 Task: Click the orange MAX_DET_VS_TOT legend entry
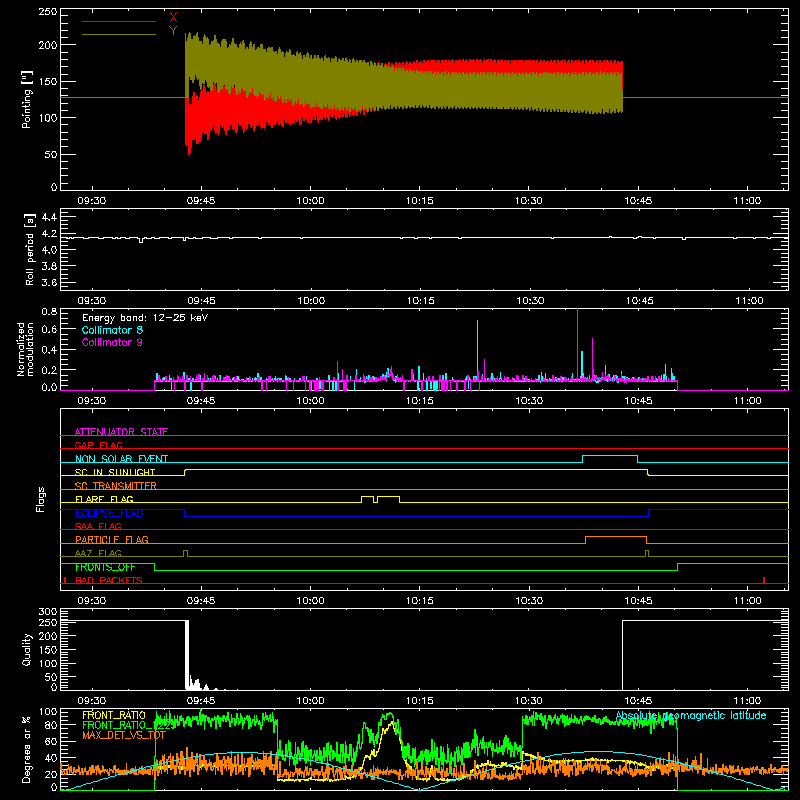point(124,735)
